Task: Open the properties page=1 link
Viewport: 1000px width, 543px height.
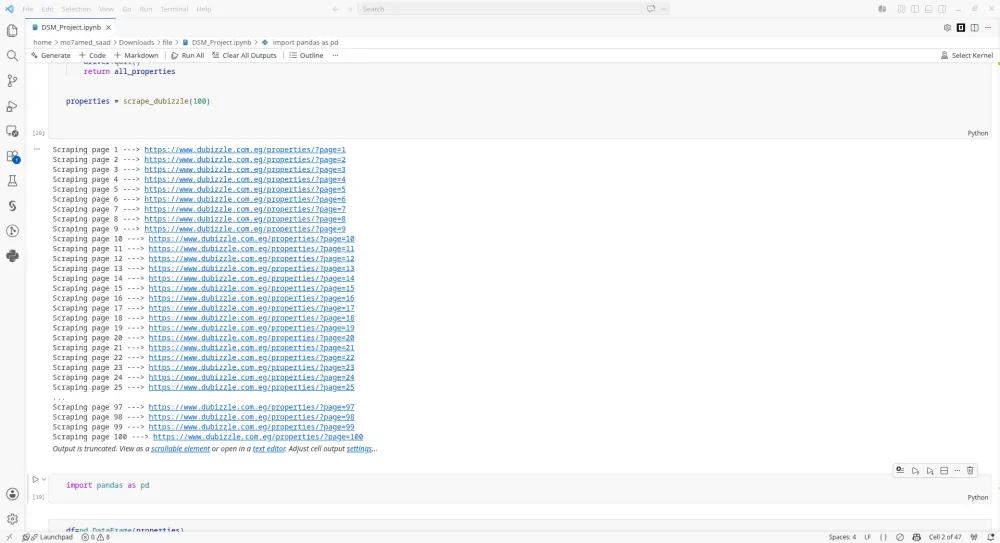Action: pyautogui.click(x=245, y=149)
